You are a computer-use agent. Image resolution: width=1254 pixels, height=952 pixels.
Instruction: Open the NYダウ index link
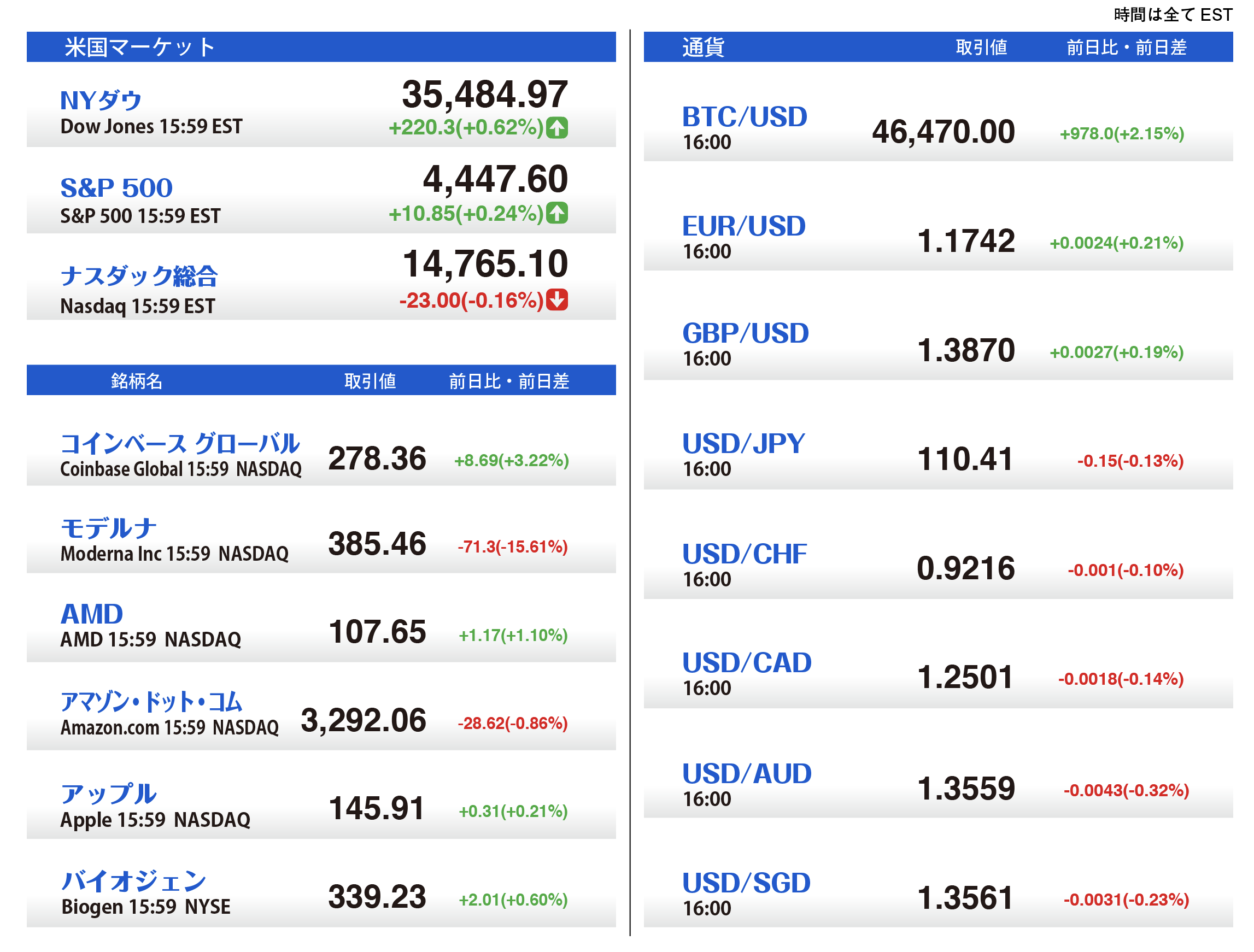click(x=101, y=101)
